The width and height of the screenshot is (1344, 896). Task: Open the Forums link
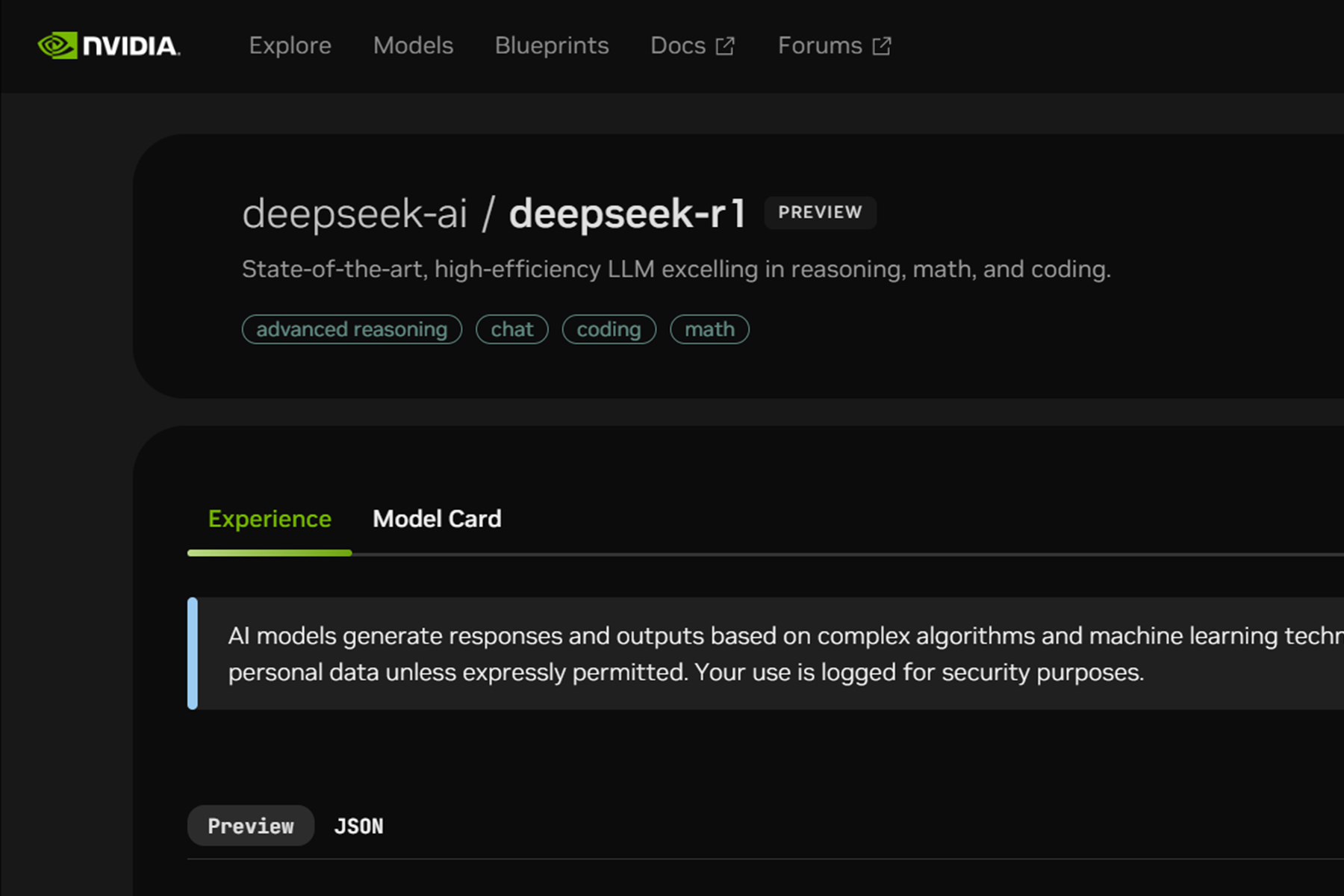click(x=820, y=46)
